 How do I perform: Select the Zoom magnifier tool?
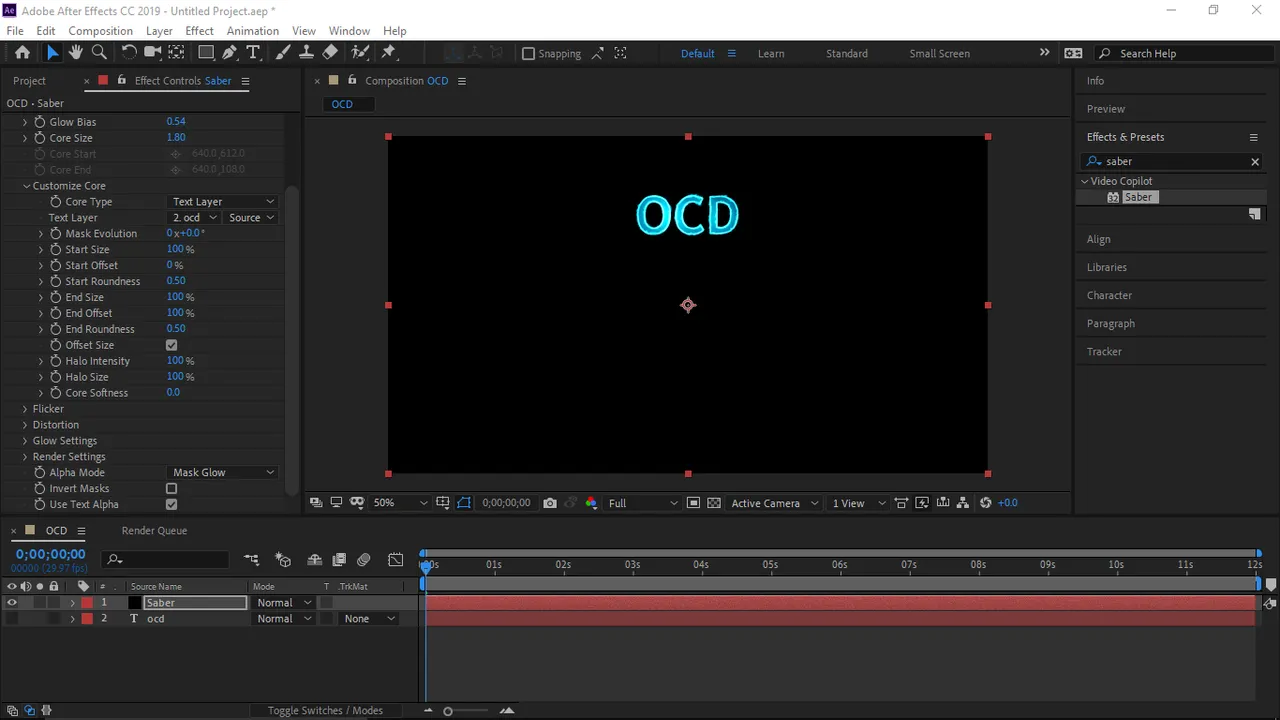[99, 53]
